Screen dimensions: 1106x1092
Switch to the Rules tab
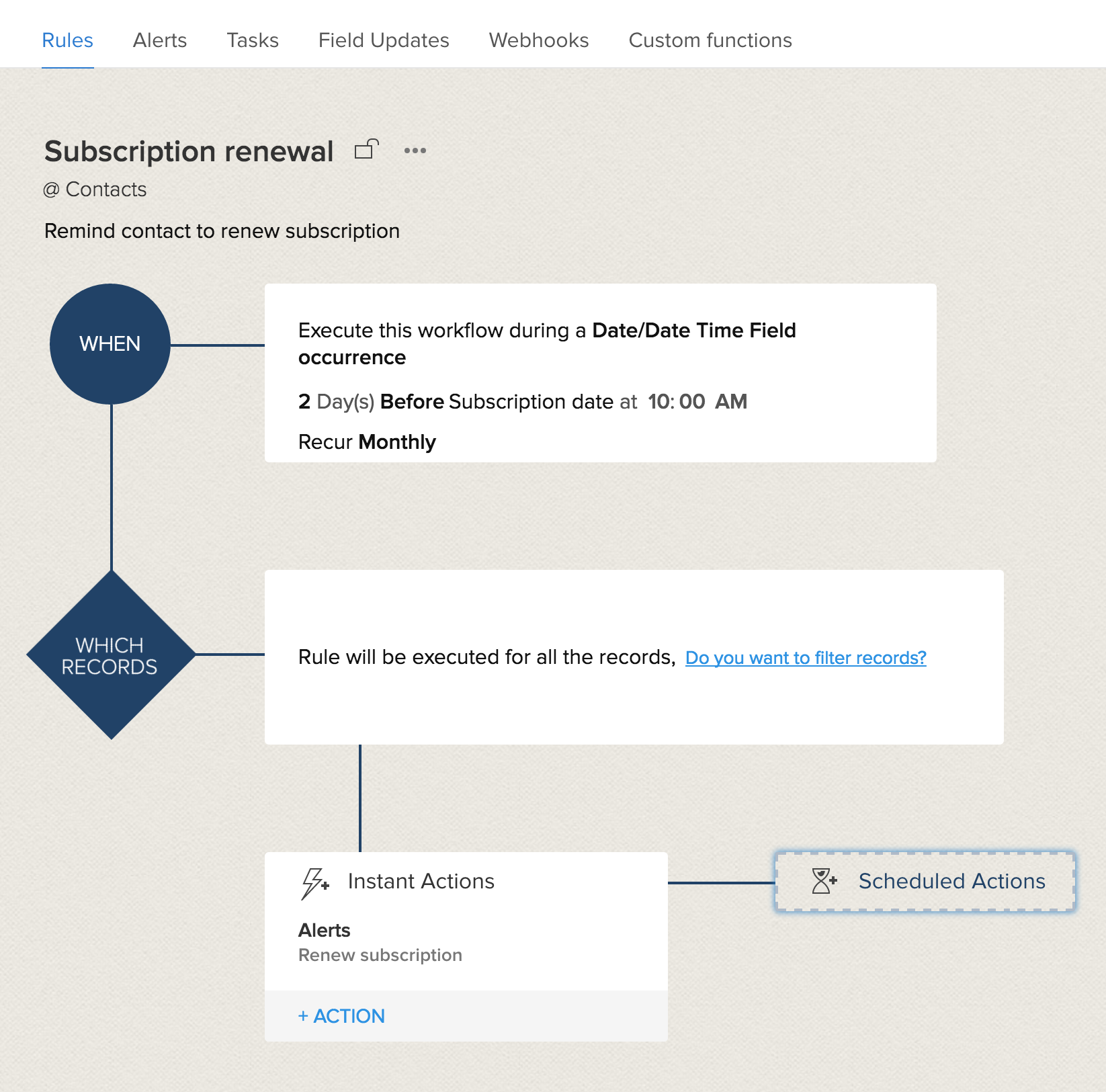click(67, 40)
